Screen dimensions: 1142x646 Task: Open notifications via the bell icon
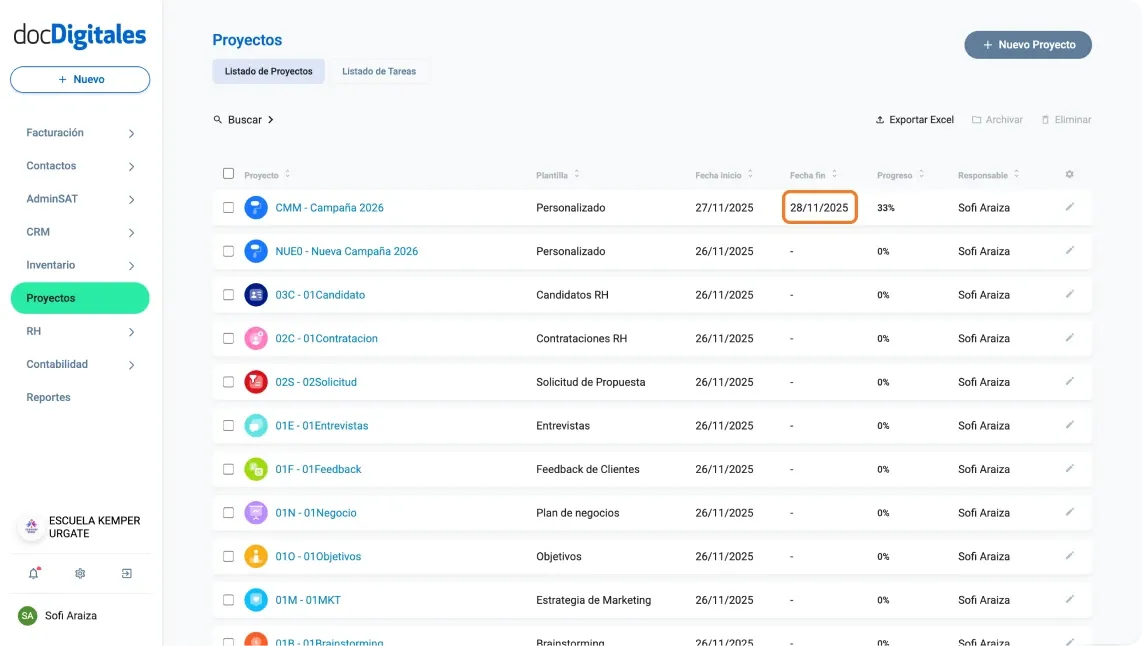coord(34,573)
